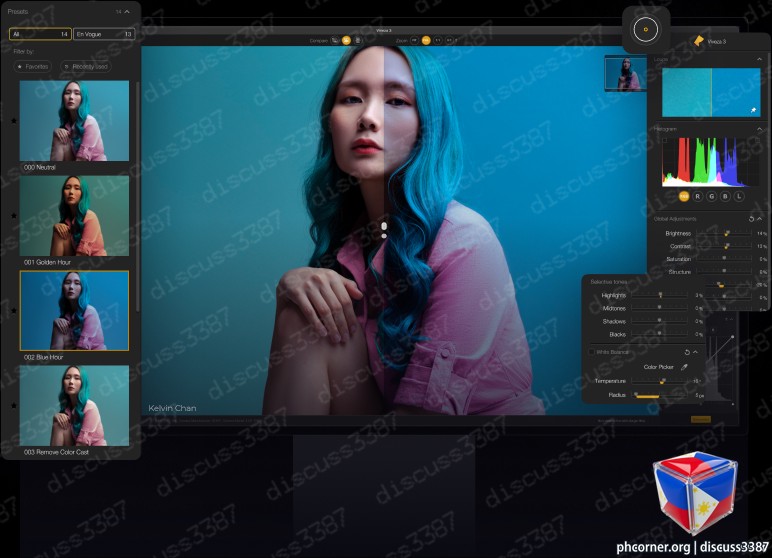Click the third Compare mode icon

tap(358, 40)
